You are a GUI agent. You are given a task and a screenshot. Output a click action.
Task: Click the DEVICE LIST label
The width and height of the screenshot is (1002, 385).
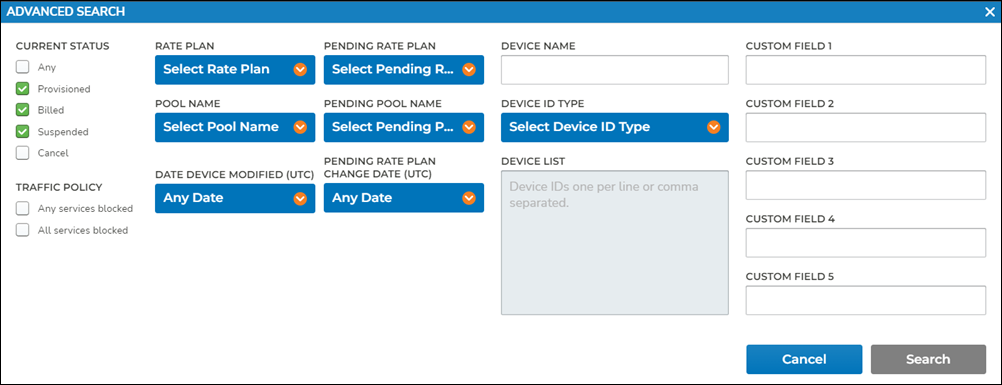[533, 161]
